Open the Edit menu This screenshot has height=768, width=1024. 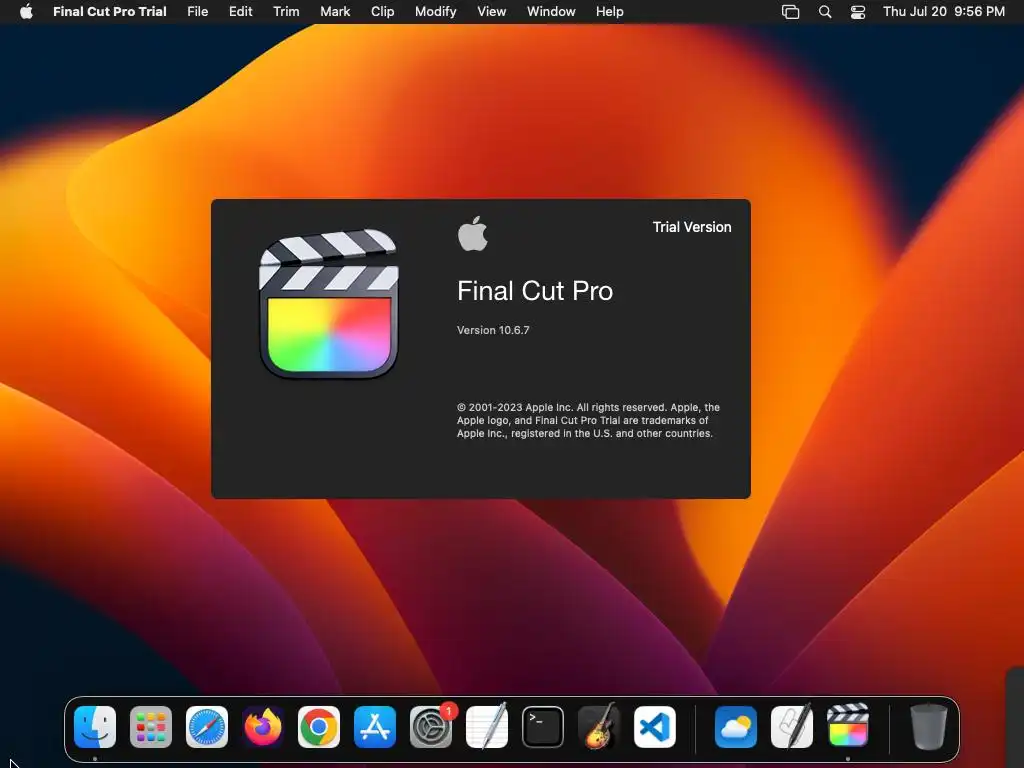[x=240, y=11]
